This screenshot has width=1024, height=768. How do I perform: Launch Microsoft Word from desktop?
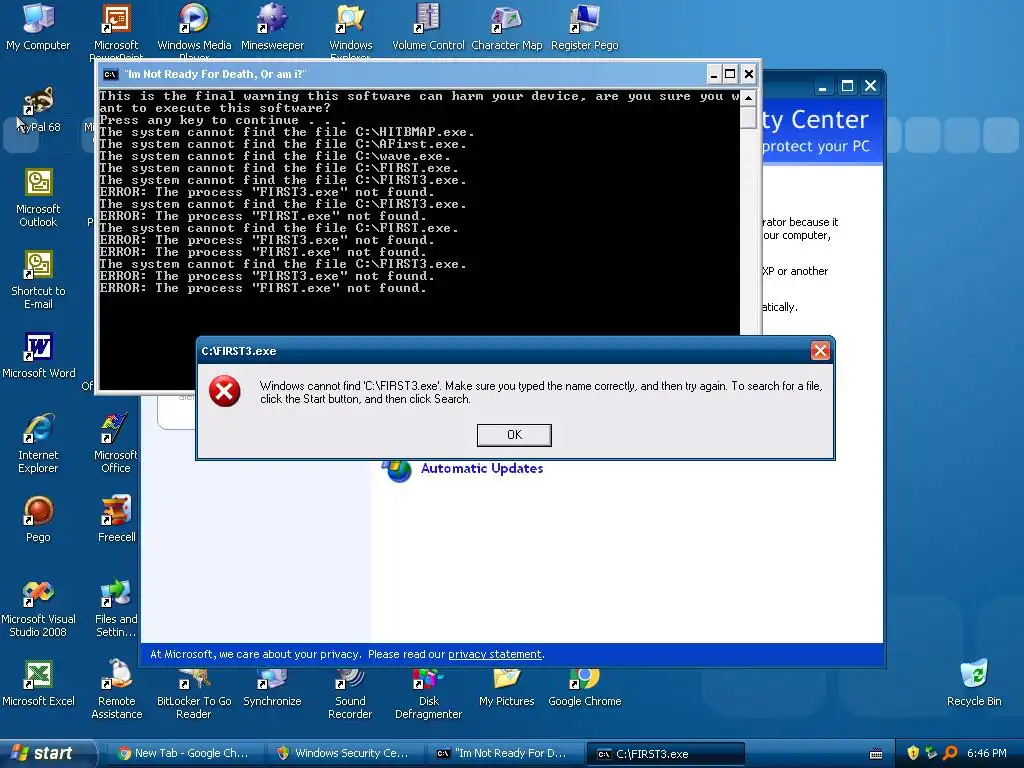tap(39, 355)
